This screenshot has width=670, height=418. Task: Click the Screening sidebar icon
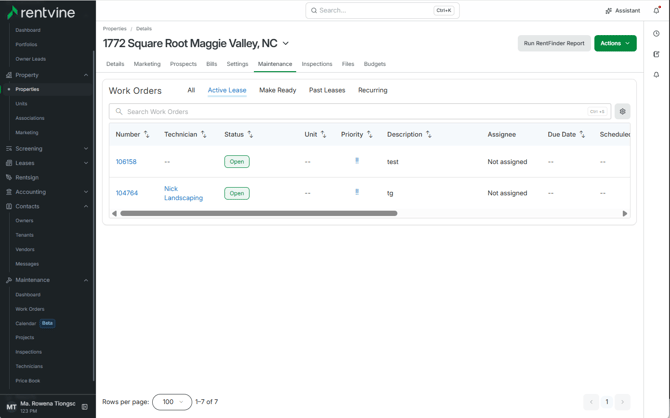9,148
